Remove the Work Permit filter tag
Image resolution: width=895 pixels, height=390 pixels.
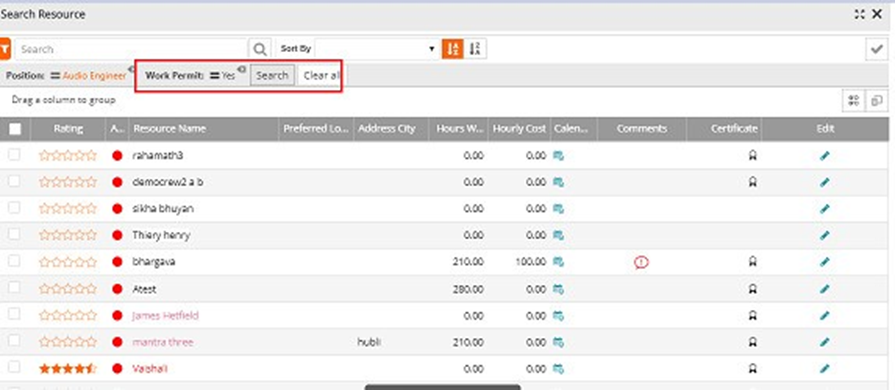tap(241, 69)
